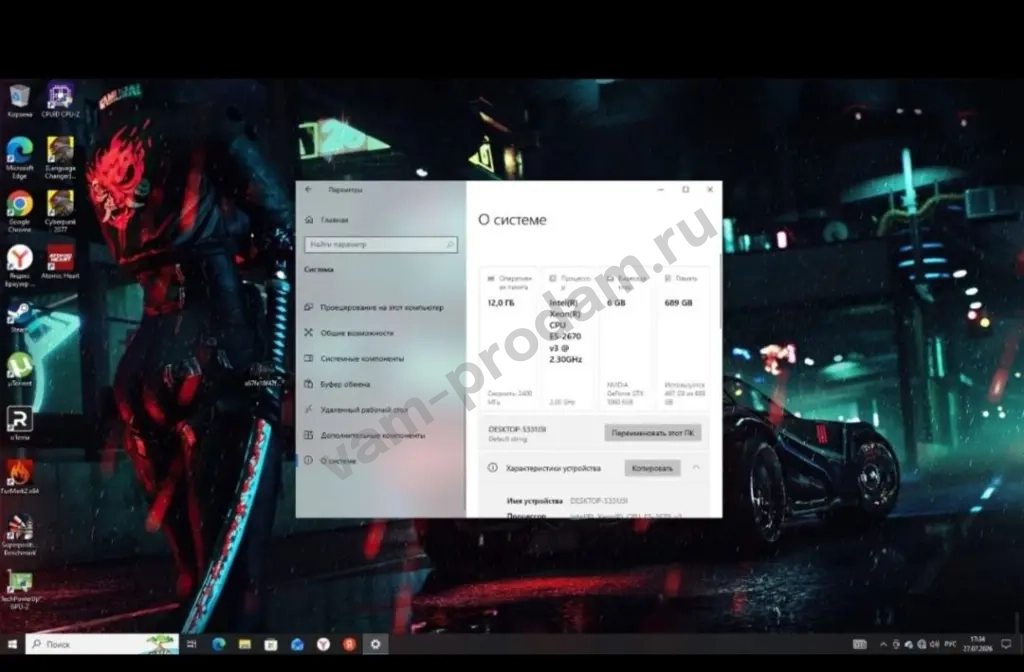Click the DESKTOP device name value
Image resolution: width=1024 pixels, height=672 pixels.
[599, 501]
